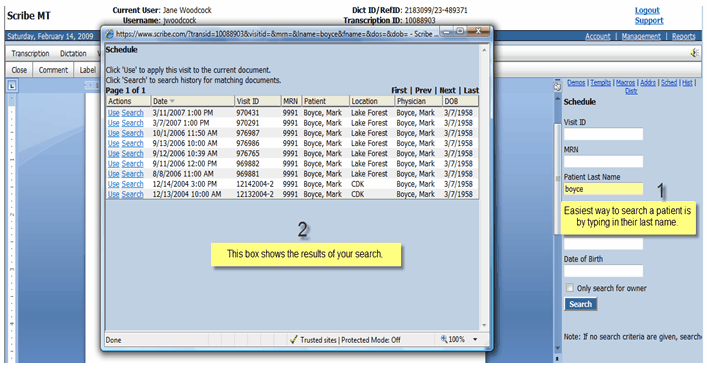Click the speaker audio icon in toolbar
Viewport: 707px width, 365px height.
coord(694,53)
